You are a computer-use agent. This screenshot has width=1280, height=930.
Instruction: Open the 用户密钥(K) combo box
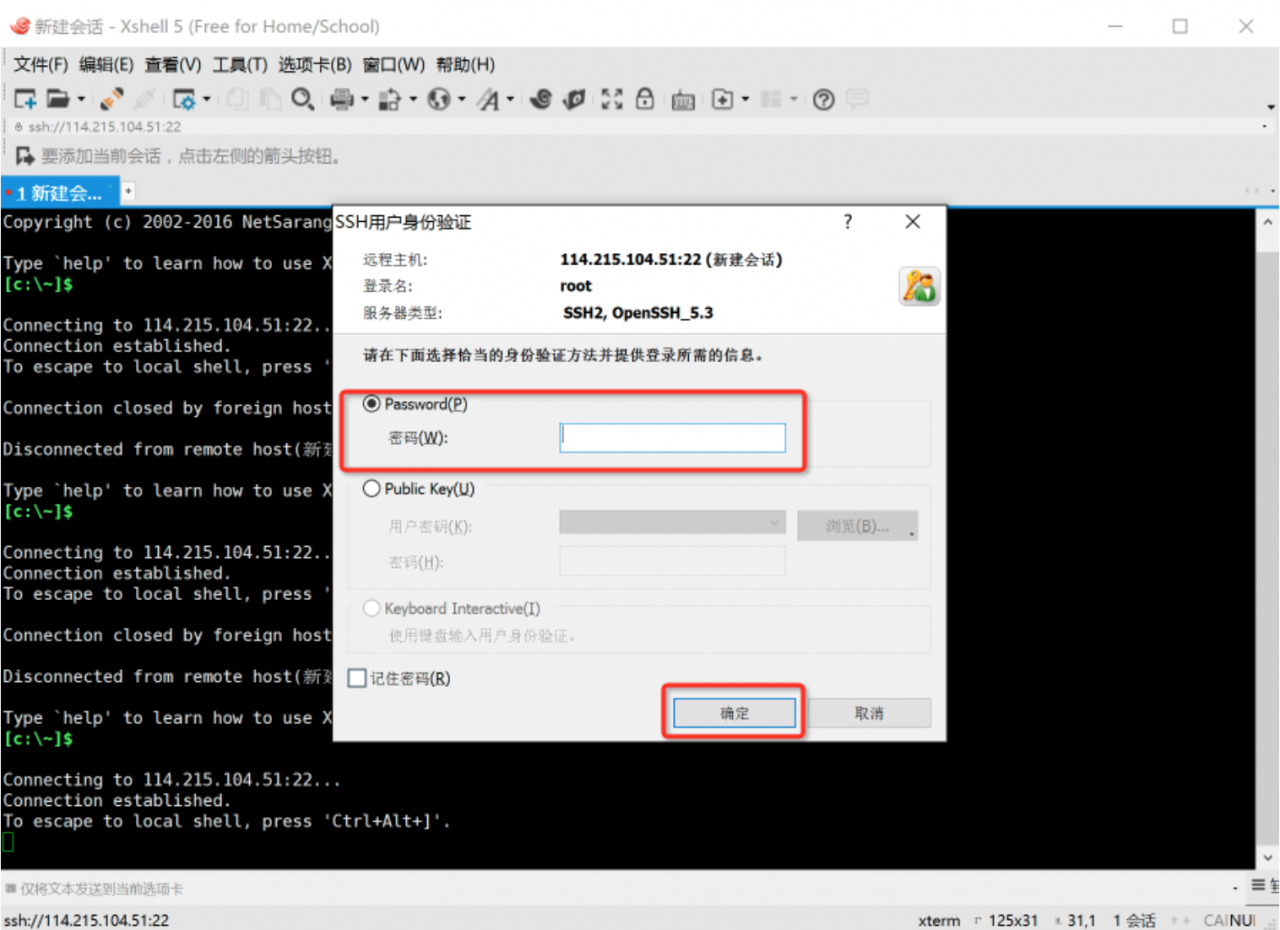(673, 522)
